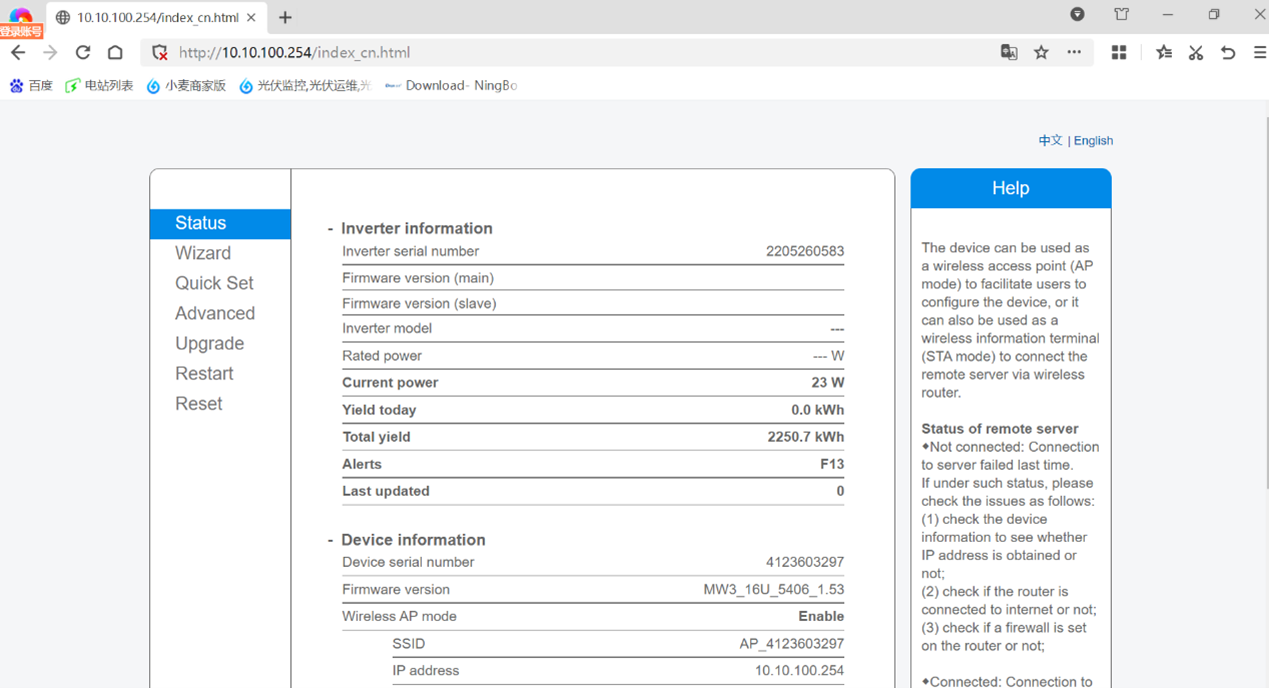Image resolution: width=1269 pixels, height=688 pixels.
Task: Open the favorites list icon
Action: (1164, 53)
